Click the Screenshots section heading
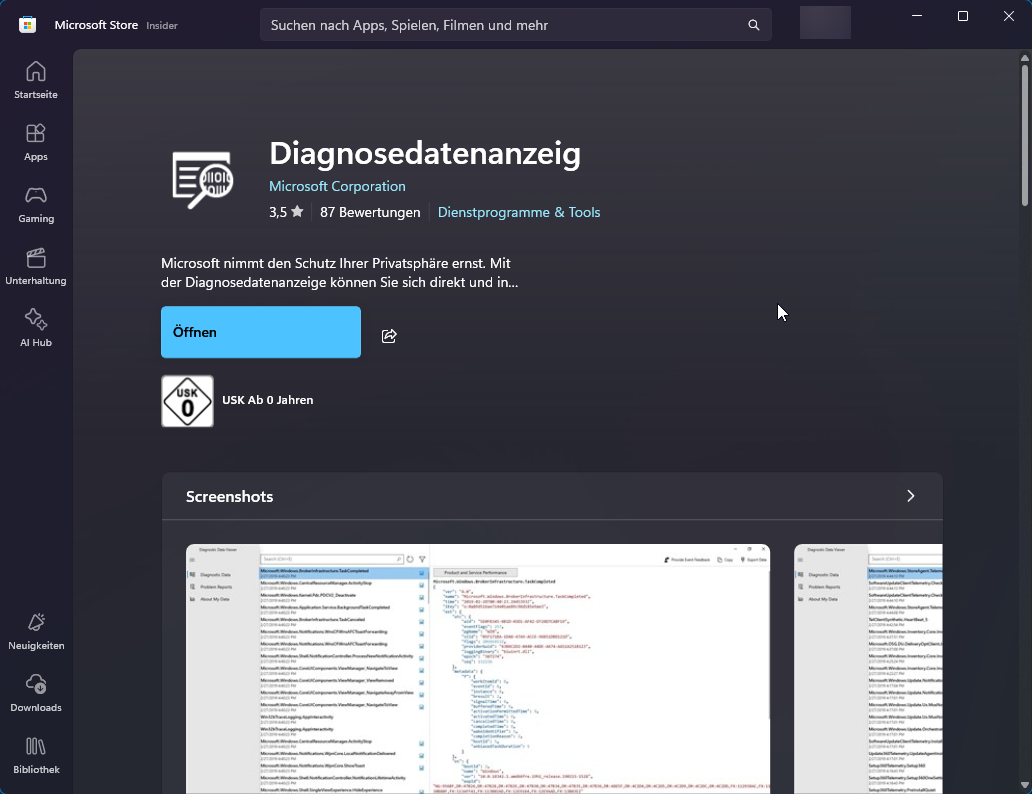The width and height of the screenshot is (1032, 794). (229, 496)
